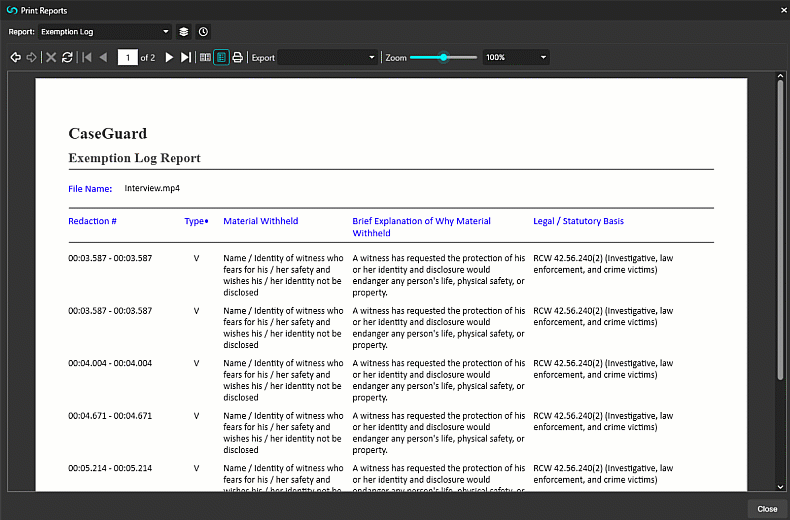Click the CaseGuard title text
This screenshot has height=520, width=790.
[x=108, y=134]
